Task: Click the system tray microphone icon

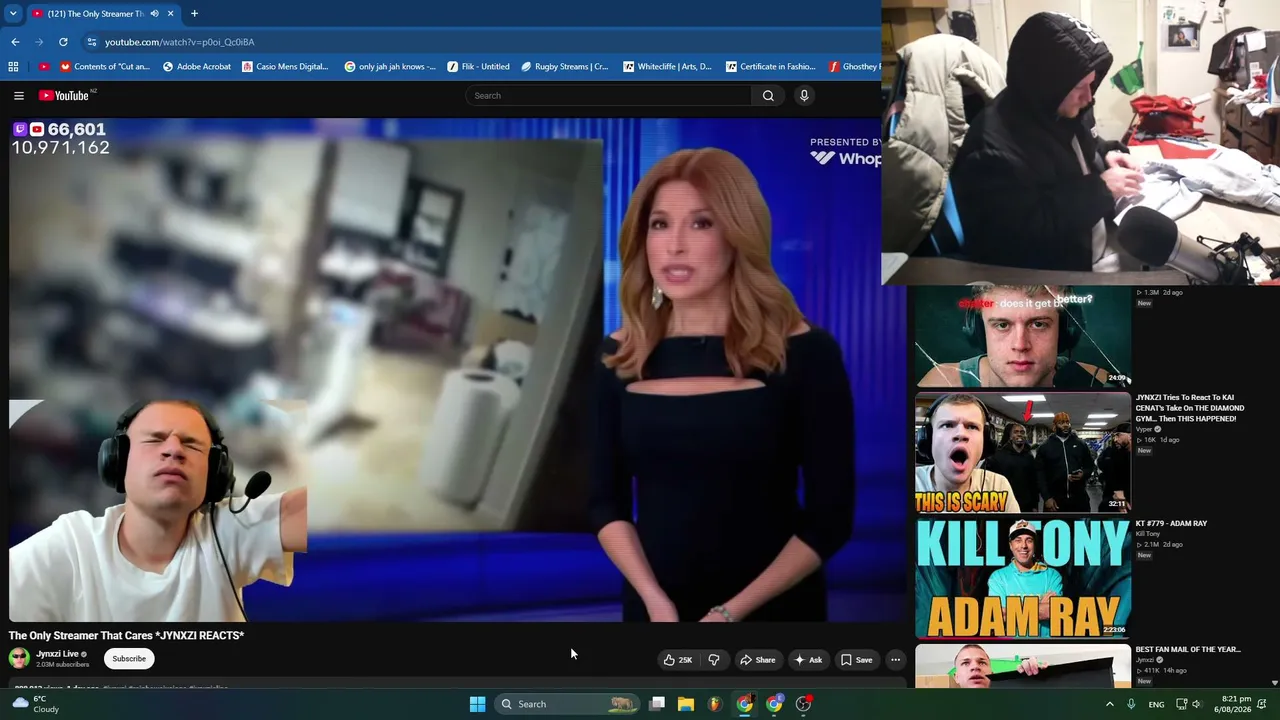Action: coord(1131,704)
